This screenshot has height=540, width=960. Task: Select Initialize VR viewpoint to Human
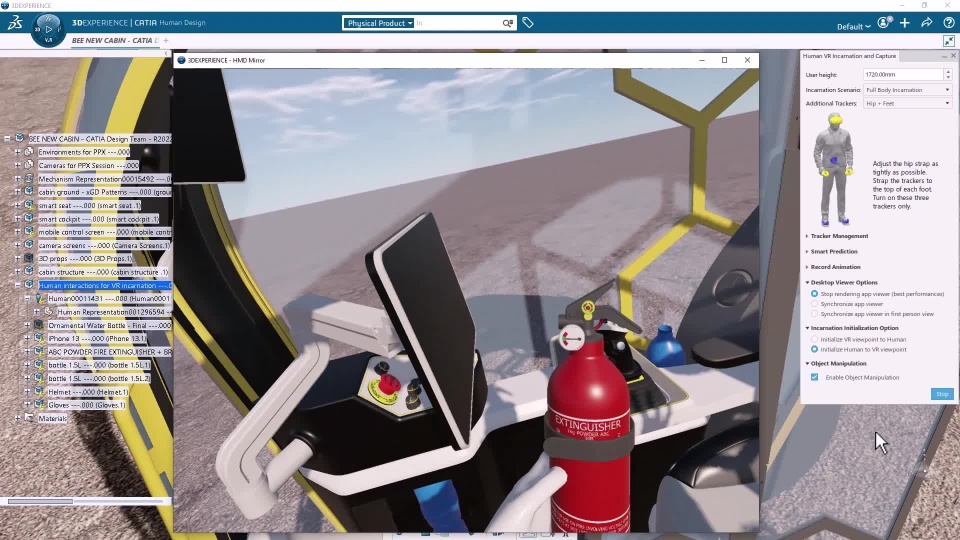(x=814, y=339)
